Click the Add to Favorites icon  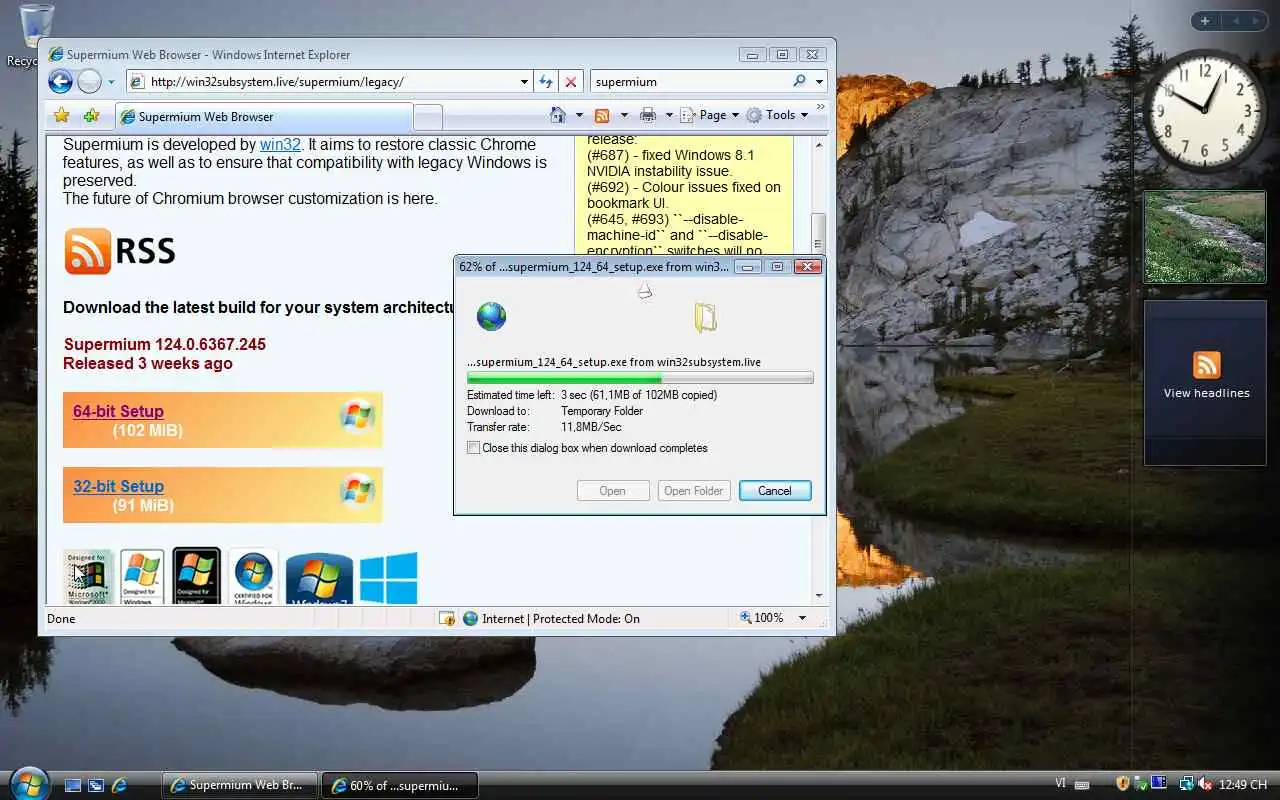91,115
